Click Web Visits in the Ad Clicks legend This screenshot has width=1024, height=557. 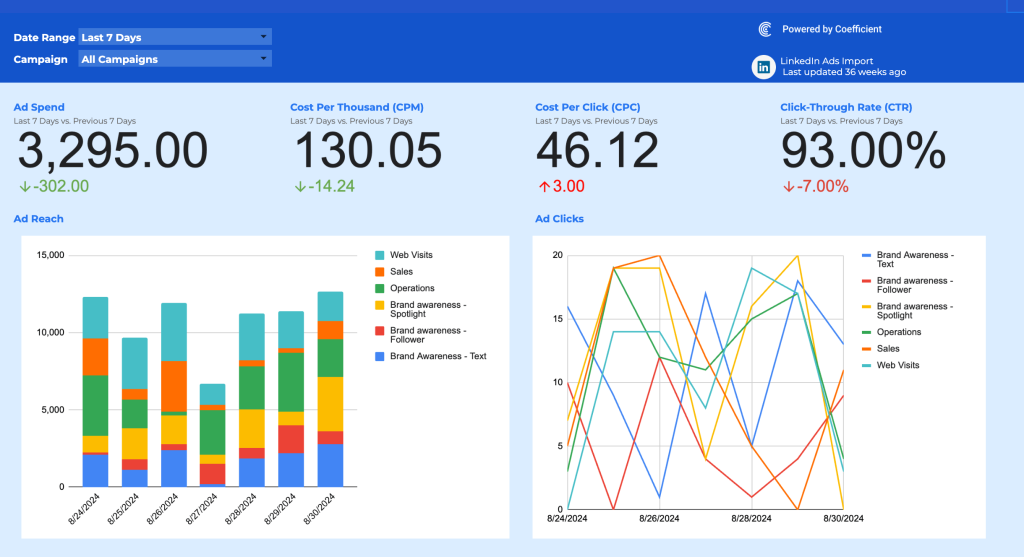(897, 365)
